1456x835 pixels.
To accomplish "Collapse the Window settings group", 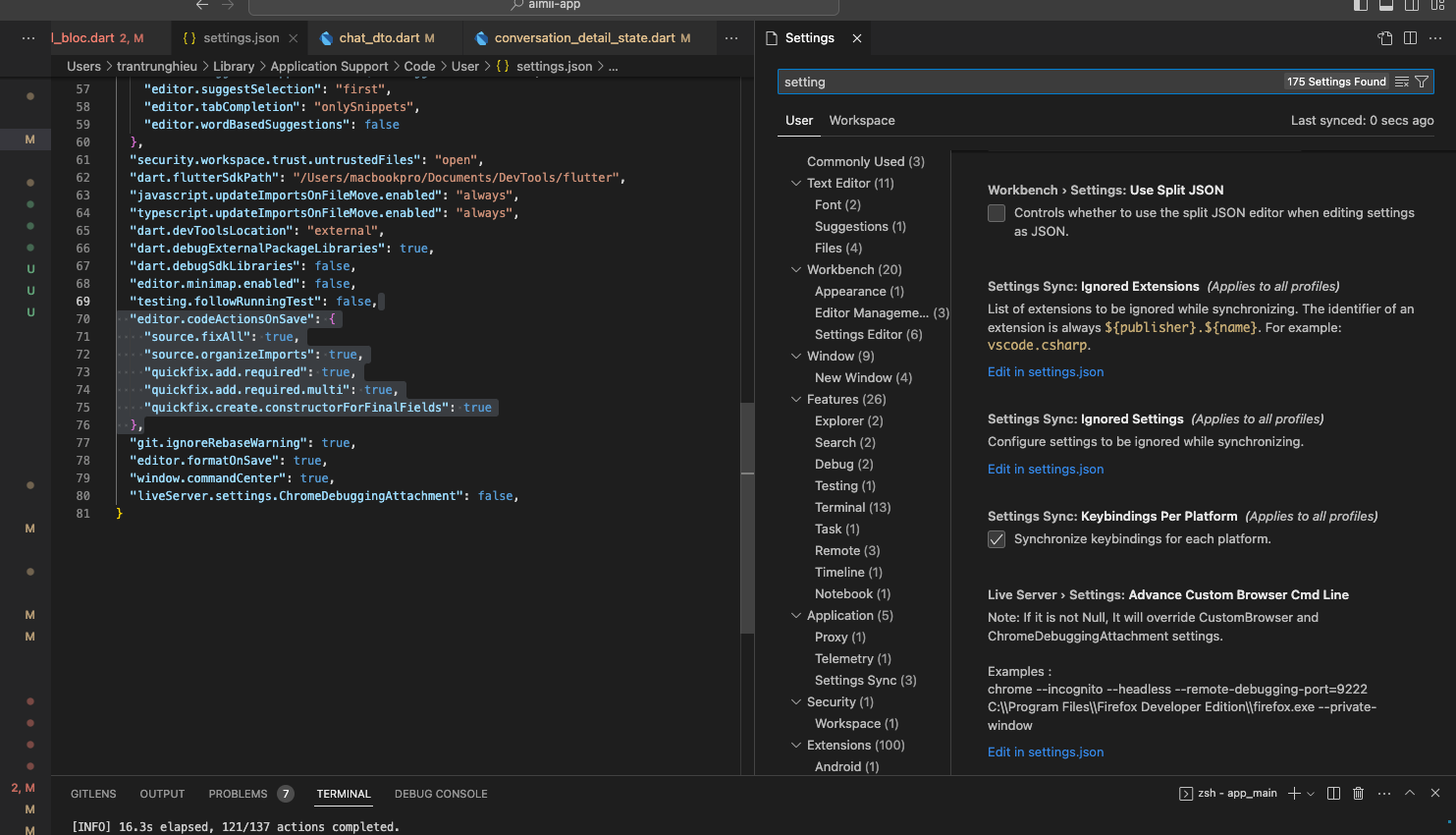I will 796,356.
